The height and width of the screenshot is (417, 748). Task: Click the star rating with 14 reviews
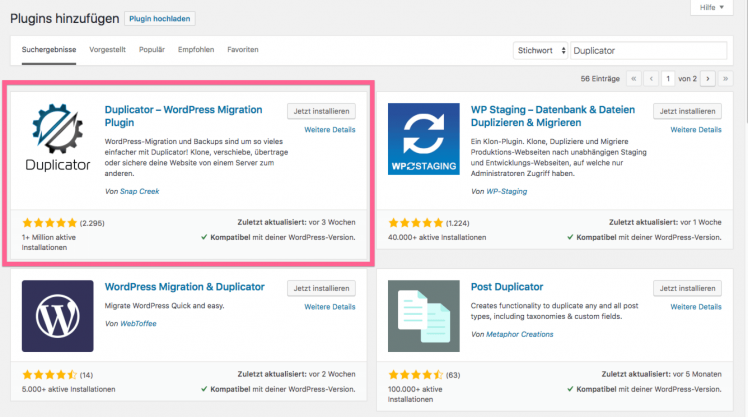50,375
